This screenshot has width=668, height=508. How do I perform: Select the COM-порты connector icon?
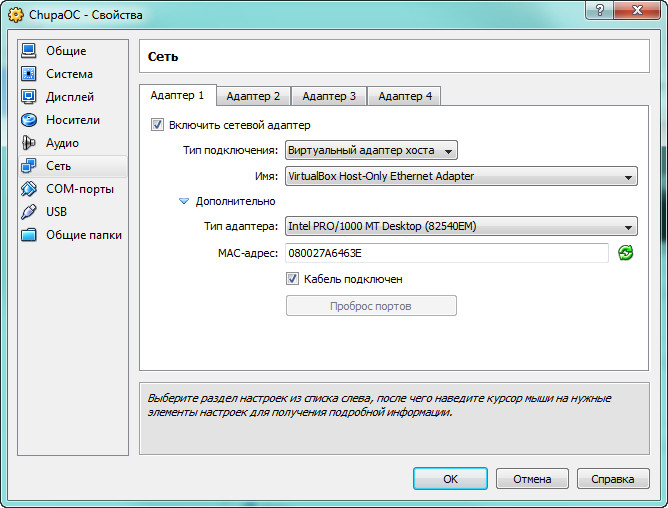click(29, 189)
